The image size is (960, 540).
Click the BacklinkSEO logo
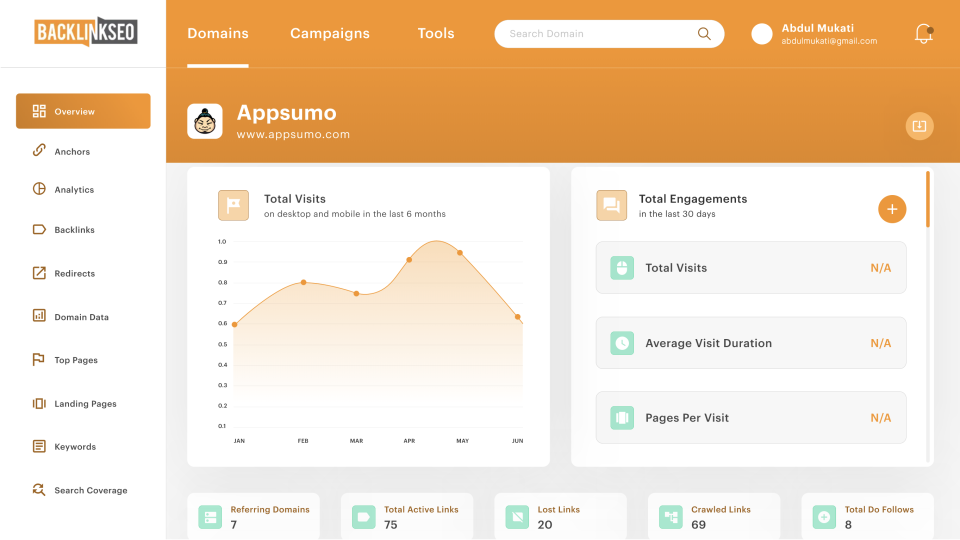click(86, 32)
